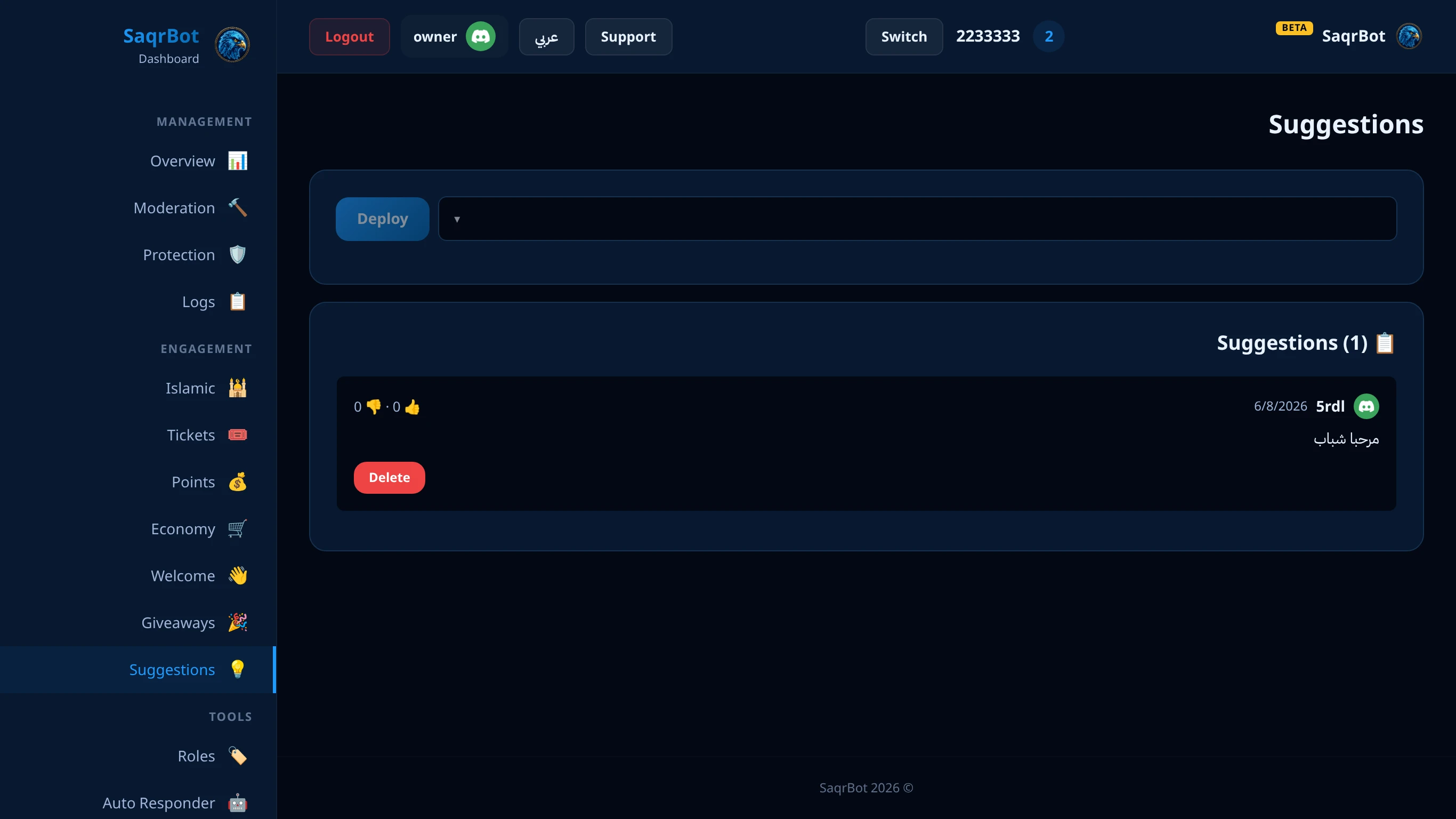
Task: Open the Logs page
Action: pyautogui.click(x=138, y=301)
